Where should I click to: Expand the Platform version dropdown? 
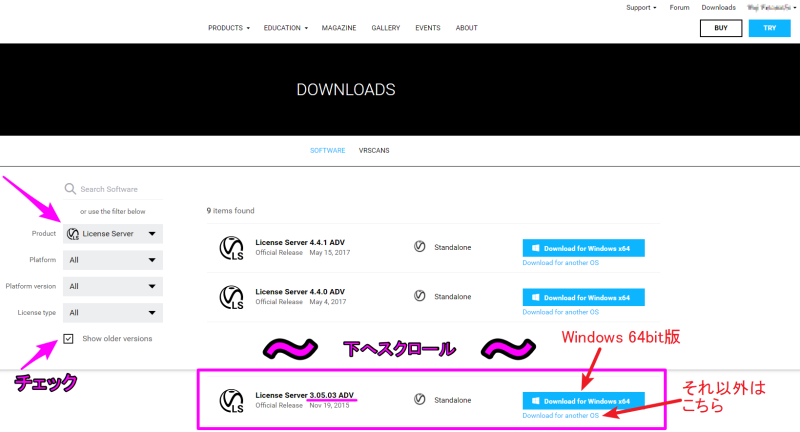coord(113,286)
